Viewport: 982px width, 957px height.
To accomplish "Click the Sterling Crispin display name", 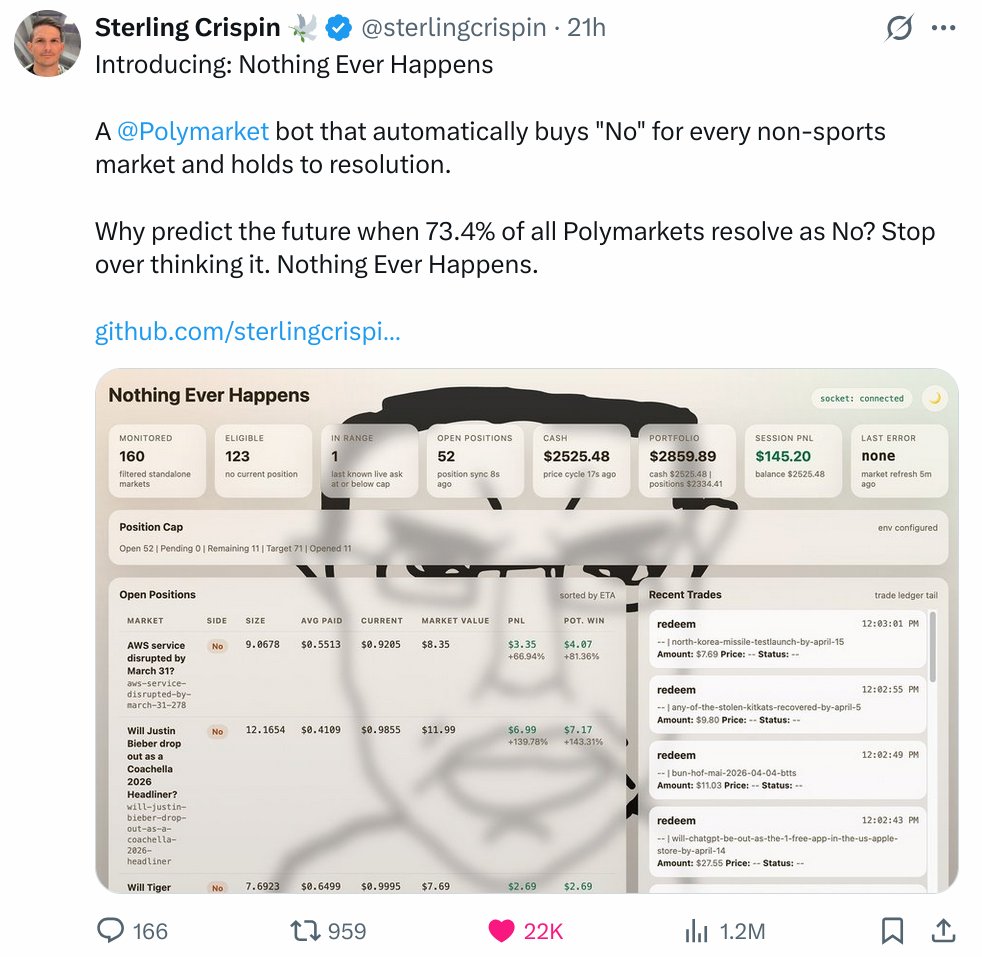I will 187,28.
